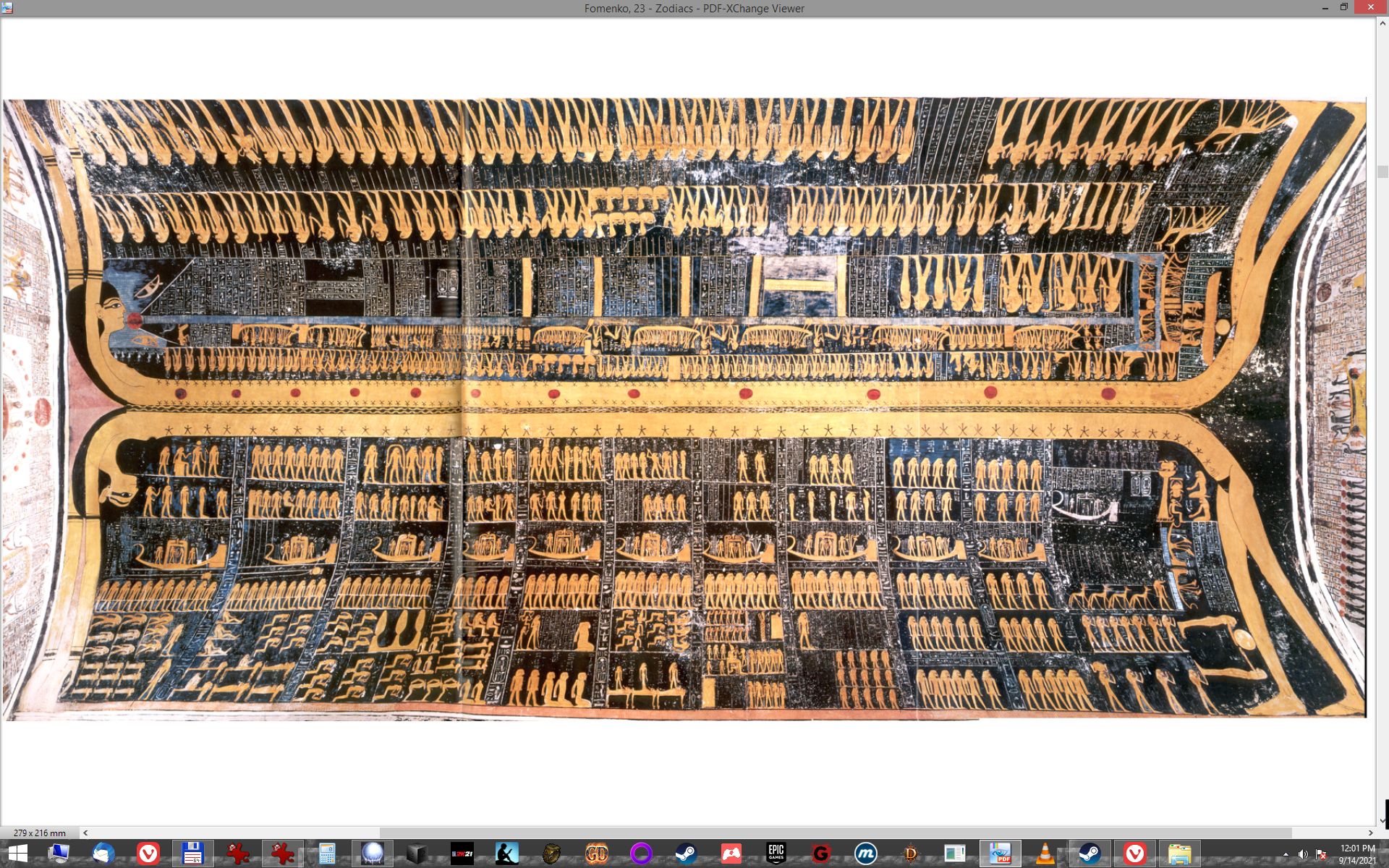Open the Windows Start button
Screen dimensions: 1389x868
point(17,854)
